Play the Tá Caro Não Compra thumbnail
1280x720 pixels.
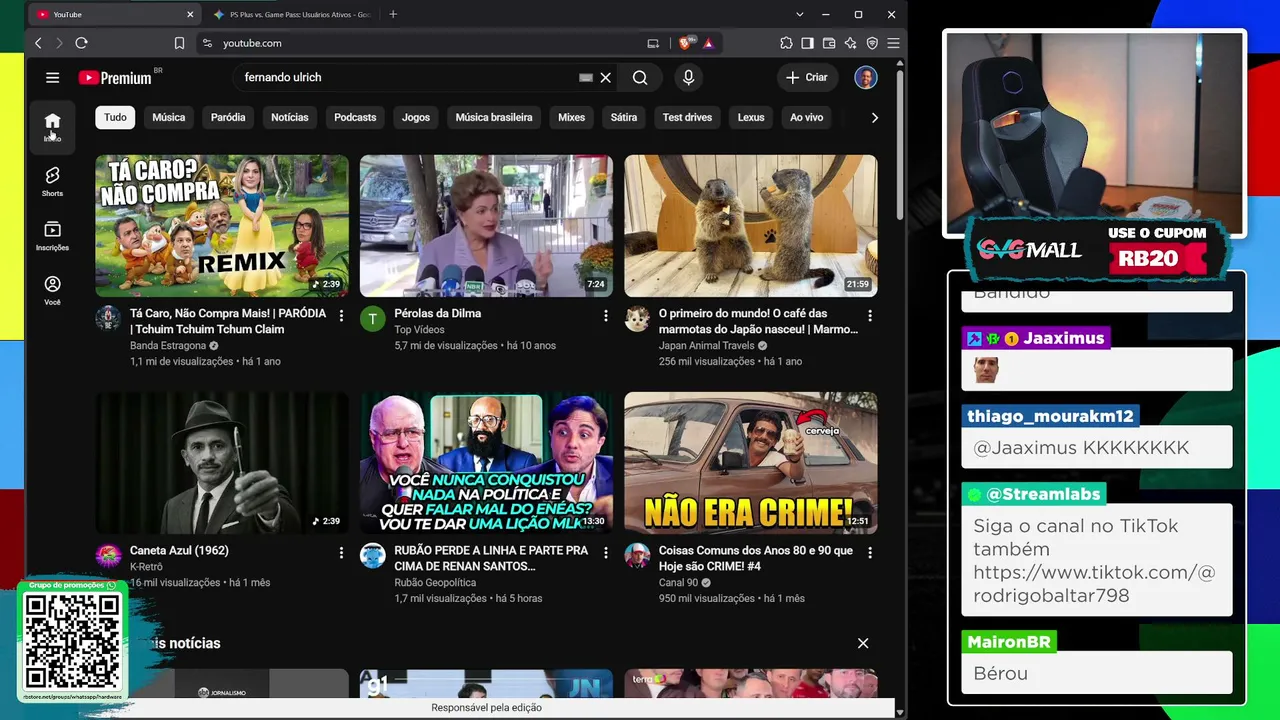click(222, 225)
